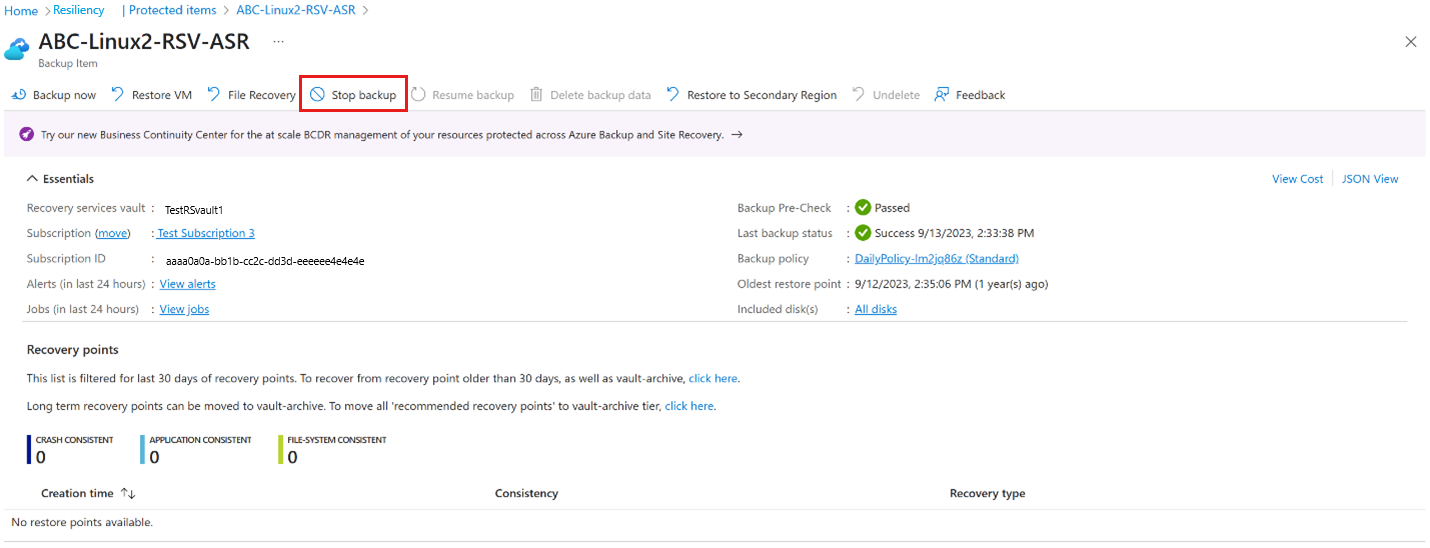Click the Stop backup icon
The image size is (1430, 548).
[317, 95]
